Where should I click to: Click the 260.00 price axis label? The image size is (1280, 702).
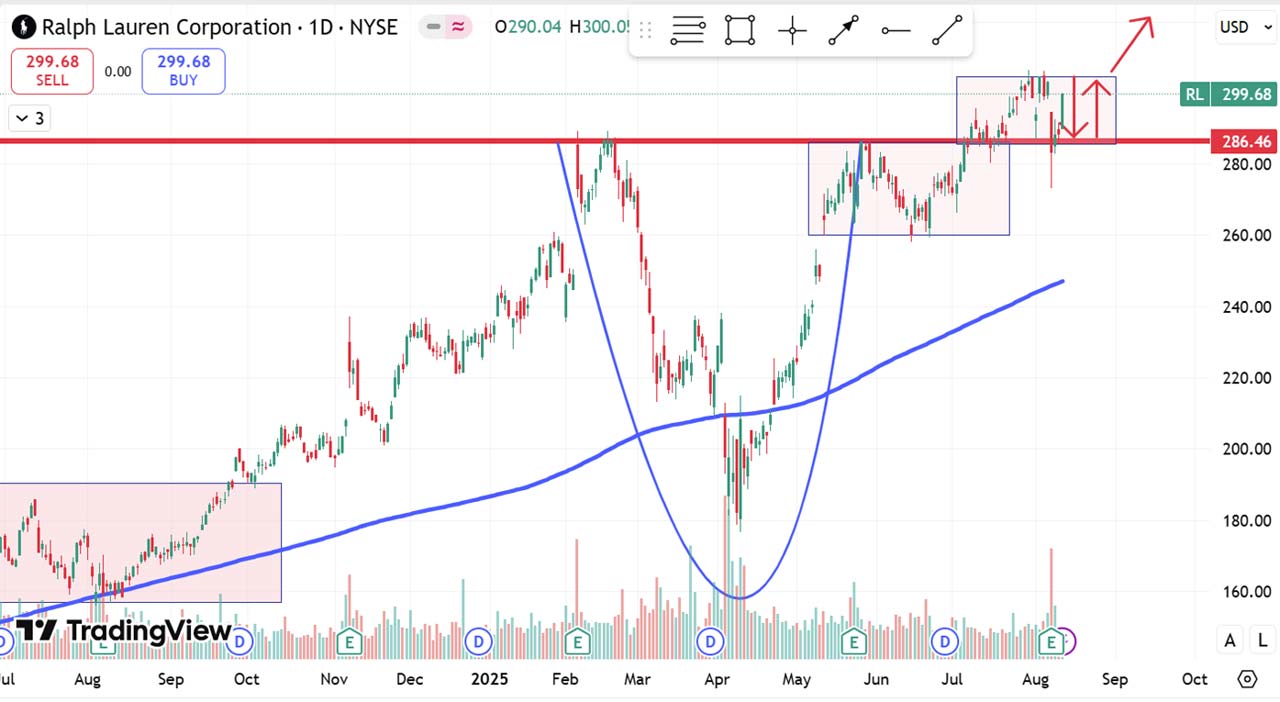pyautogui.click(x=1246, y=236)
